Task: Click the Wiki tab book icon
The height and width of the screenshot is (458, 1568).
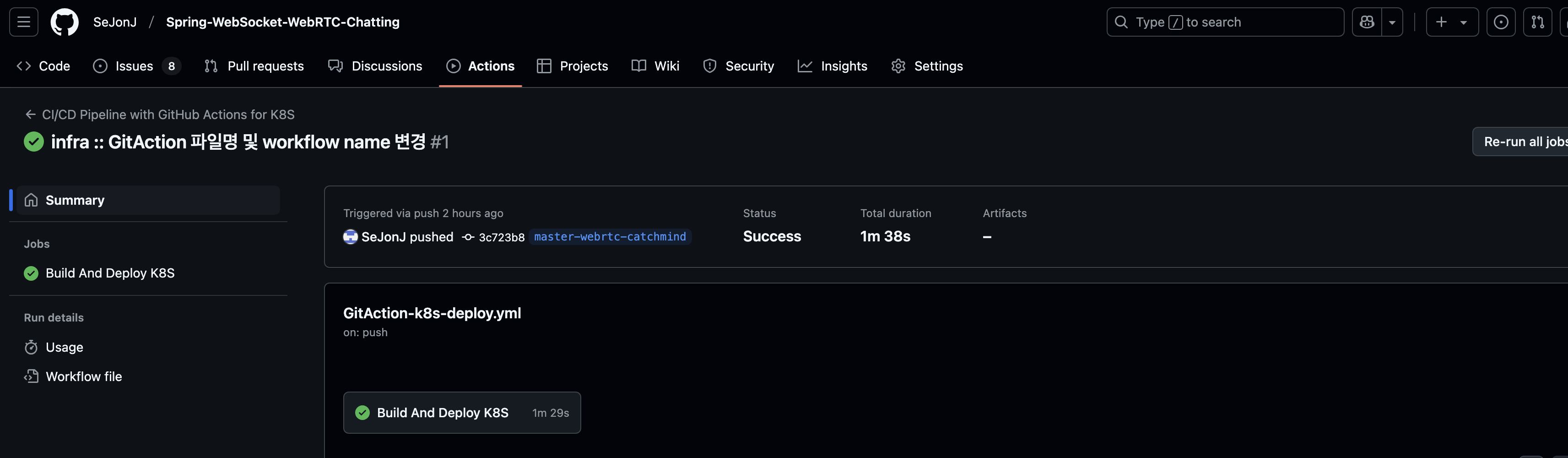Action: coord(638,66)
